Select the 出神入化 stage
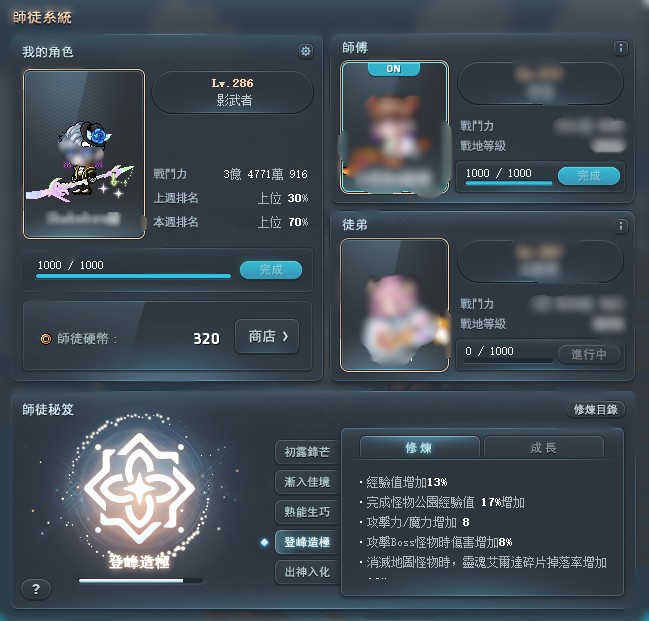This screenshot has width=649, height=621. (308, 572)
